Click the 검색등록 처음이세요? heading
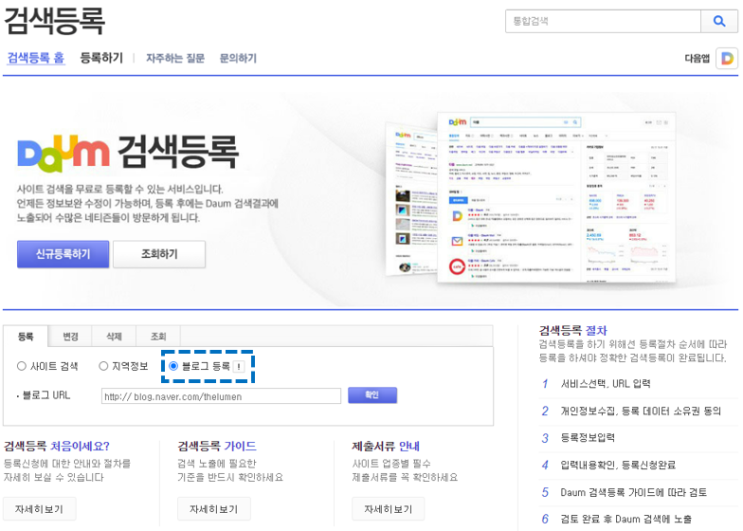This screenshot has height=531, width=743. click(57, 446)
